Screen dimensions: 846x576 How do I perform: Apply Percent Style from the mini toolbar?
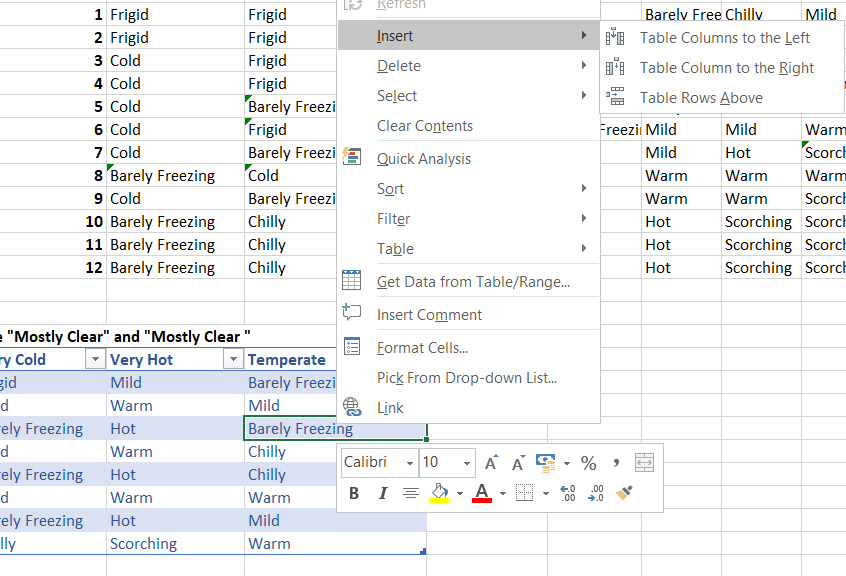click(x=588, y=462)
